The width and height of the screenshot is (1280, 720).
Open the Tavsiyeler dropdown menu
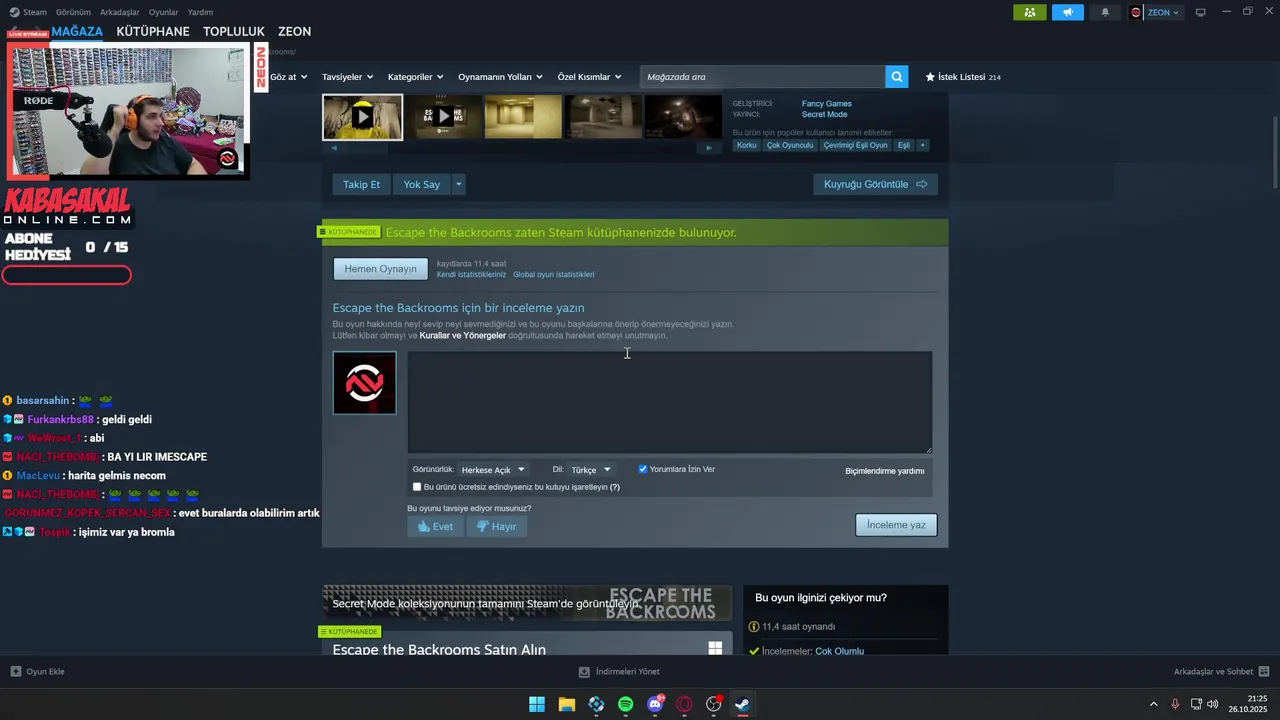point(347,77)
